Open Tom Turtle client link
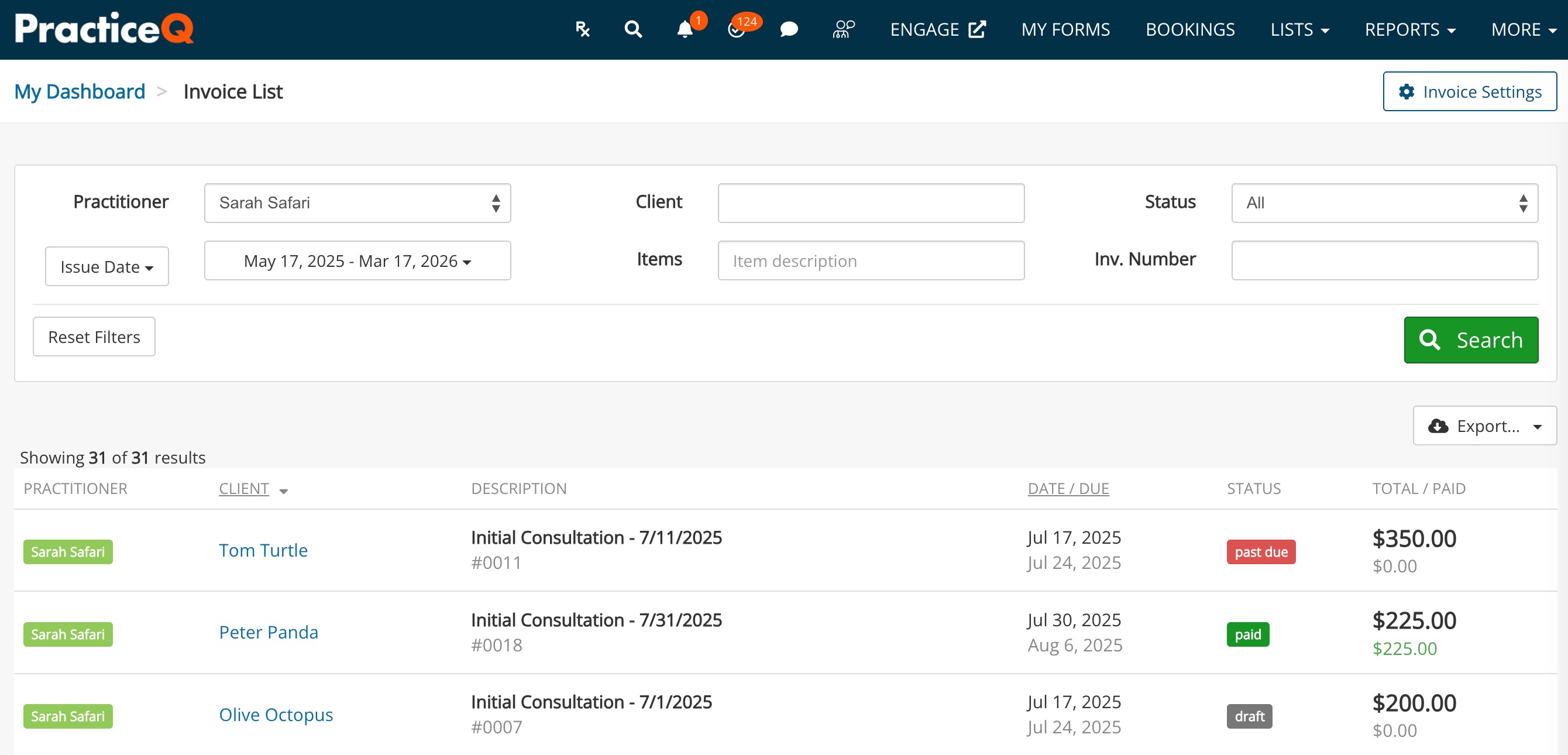1568x755 pixels. click(263, 550)
